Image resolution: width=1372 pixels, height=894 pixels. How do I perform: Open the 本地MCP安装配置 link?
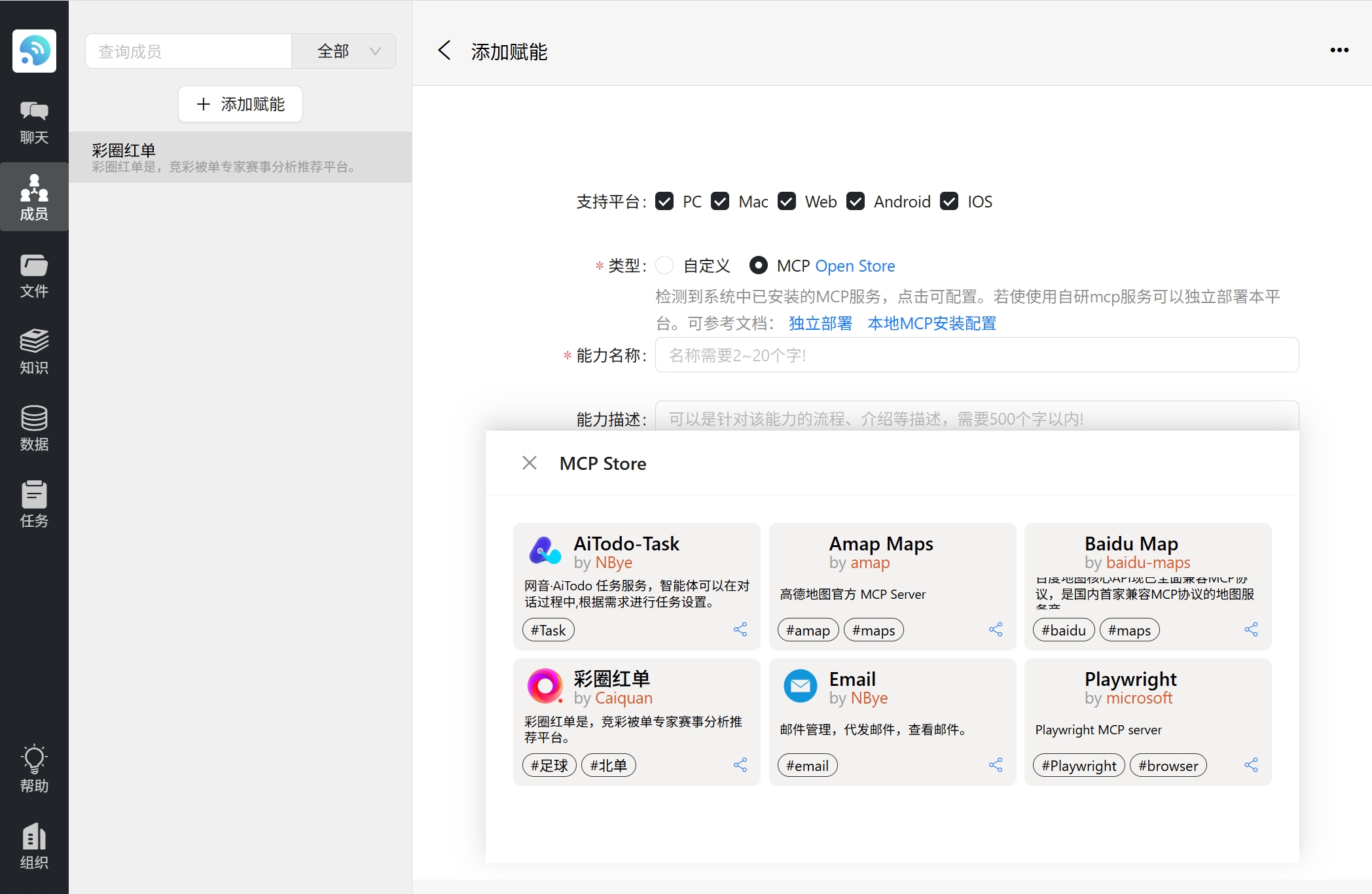[x=931, y=323]
